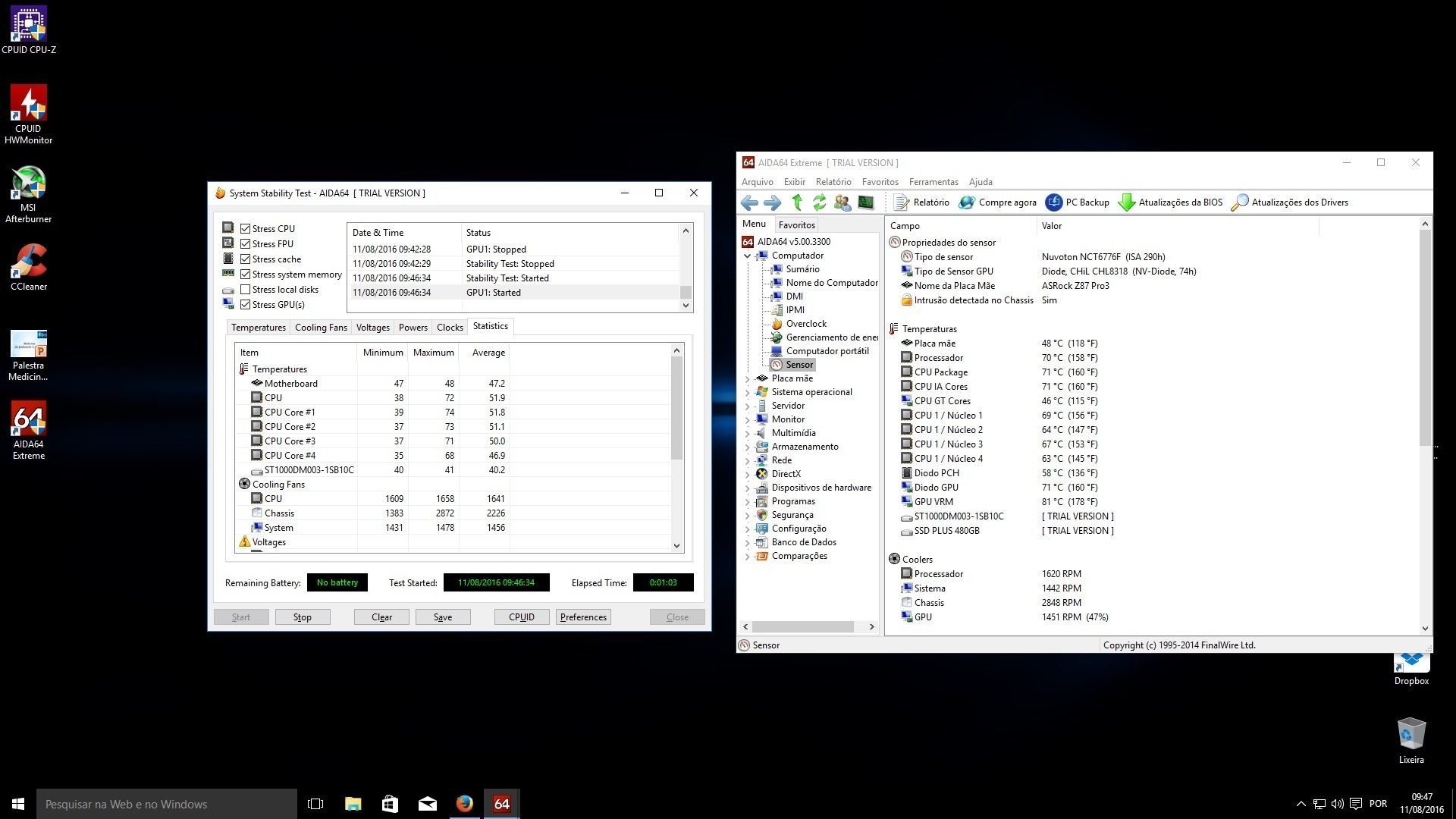Viewport: 1456px width, 819px height.
Task: Open CPUID HWMonitor desktop shortcut
Action: pos(29,114)
